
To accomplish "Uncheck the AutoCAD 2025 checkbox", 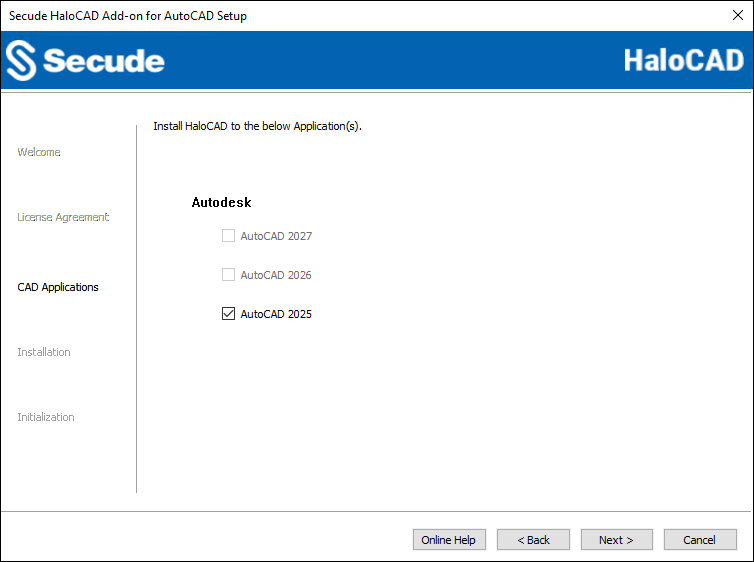I will (228, 313).
